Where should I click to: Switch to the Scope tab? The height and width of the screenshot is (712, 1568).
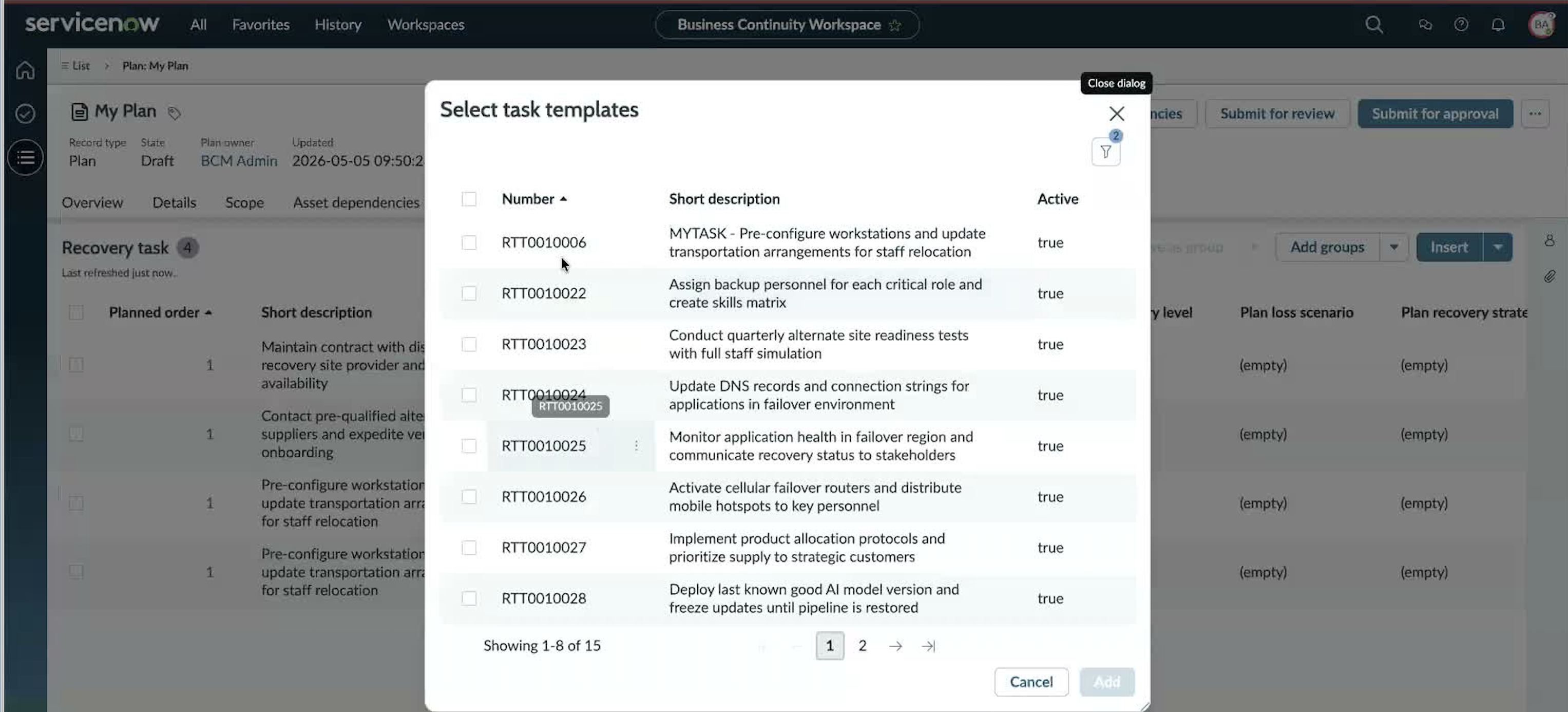[x=244, y=203]
